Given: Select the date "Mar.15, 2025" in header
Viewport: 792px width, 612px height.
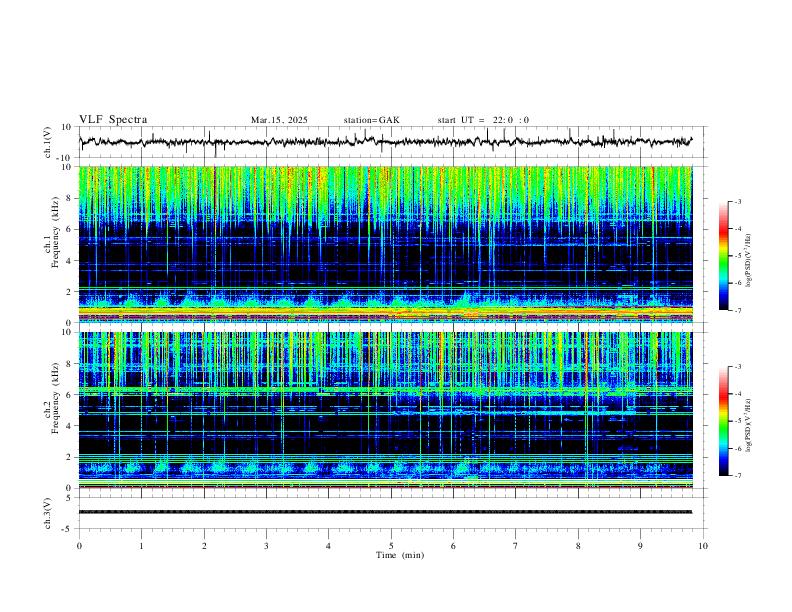Looking at the screenshot, I should pyautogui.click(x=279, y=120).
